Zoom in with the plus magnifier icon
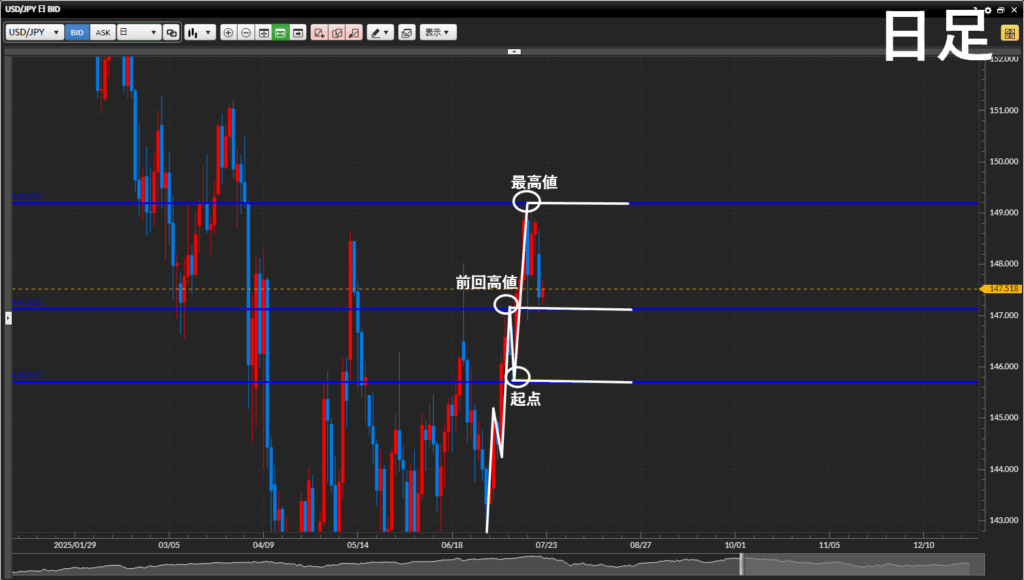1024x580 pixels. [228, 33]
